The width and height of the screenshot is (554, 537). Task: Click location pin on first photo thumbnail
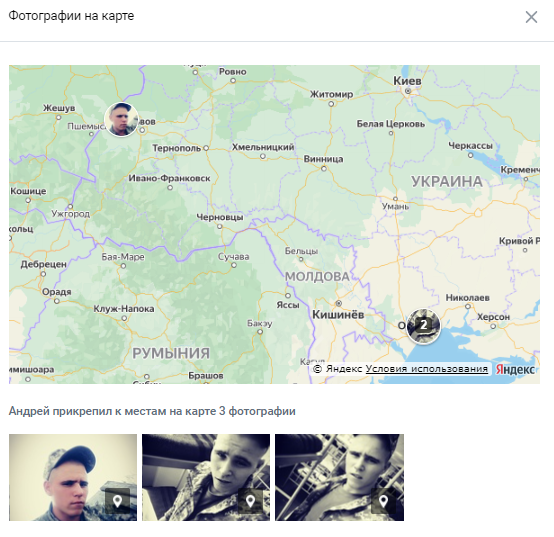click(x=117, y=501)
